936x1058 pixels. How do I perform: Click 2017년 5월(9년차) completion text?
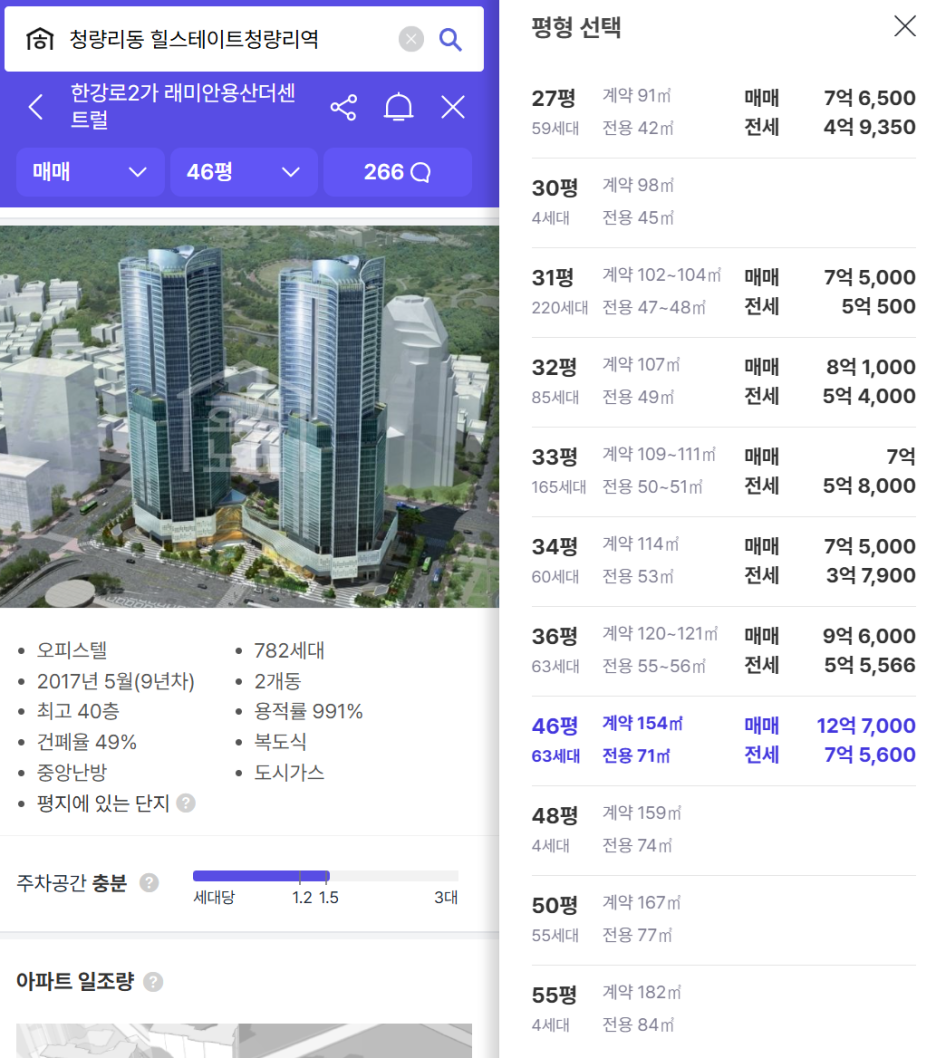pyautogui.click(x=115, y=681)
